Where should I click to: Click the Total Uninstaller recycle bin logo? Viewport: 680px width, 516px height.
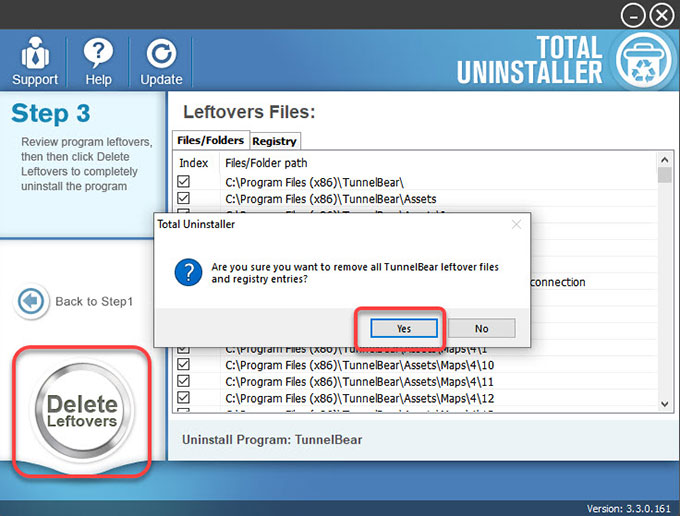tap(644, 61)
